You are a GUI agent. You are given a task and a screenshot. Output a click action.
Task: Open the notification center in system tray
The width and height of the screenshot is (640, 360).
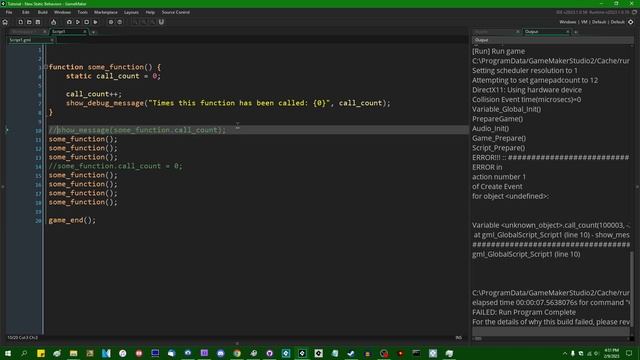coord(629,353)
